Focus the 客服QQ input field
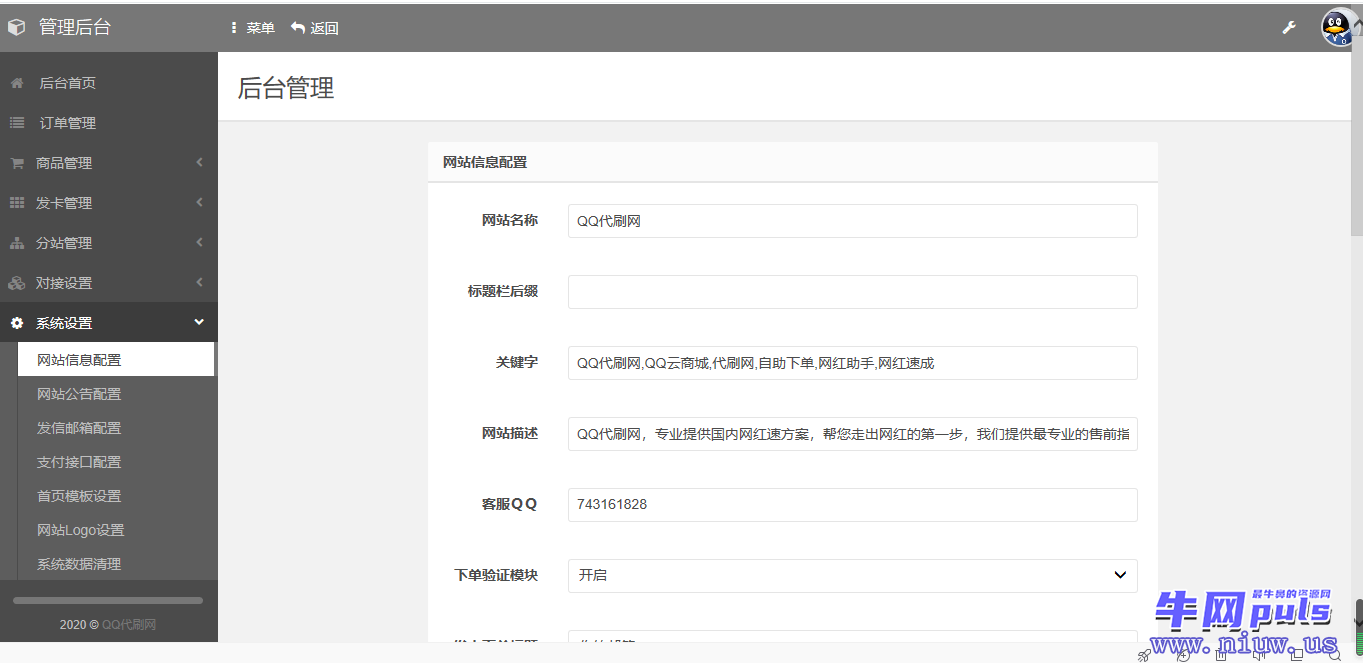The image size is (1363, 663). coord(853,505)
